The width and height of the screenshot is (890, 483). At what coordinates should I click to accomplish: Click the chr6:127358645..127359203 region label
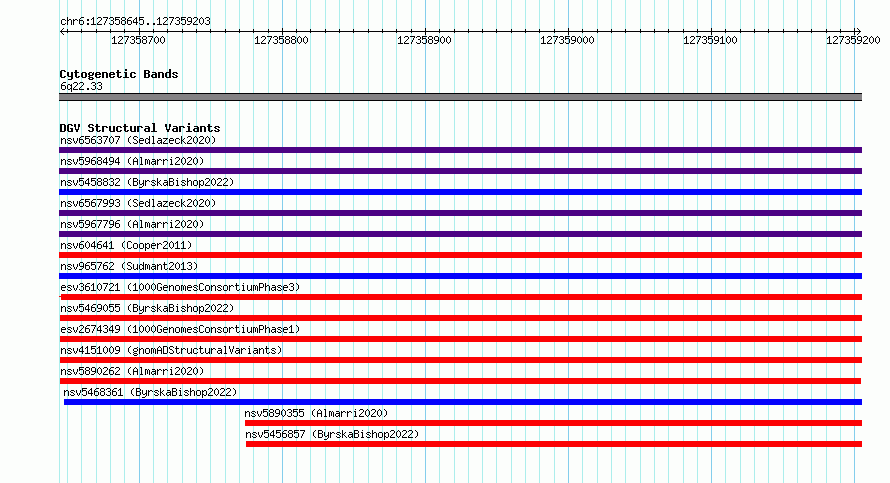[x=135, y=21]
